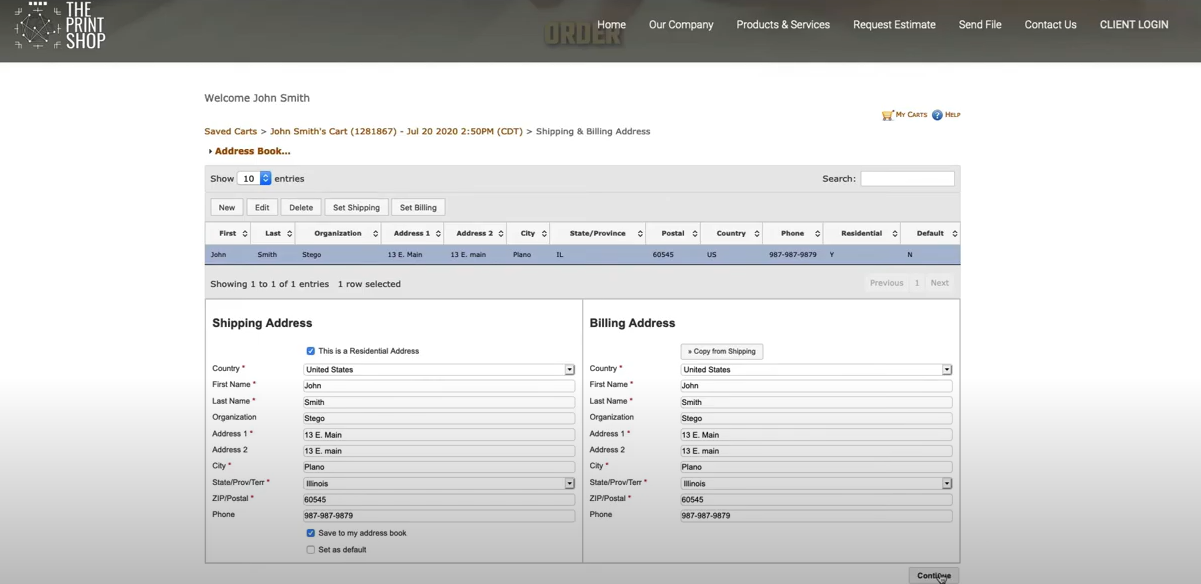This screenshot has width=1201, height=584.
Task: Uncheck This is a Residential Address
Action: pos(310,350)
